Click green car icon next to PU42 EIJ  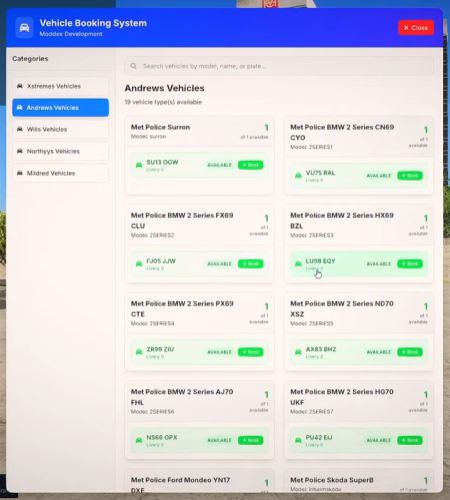[x=298, y=440]
